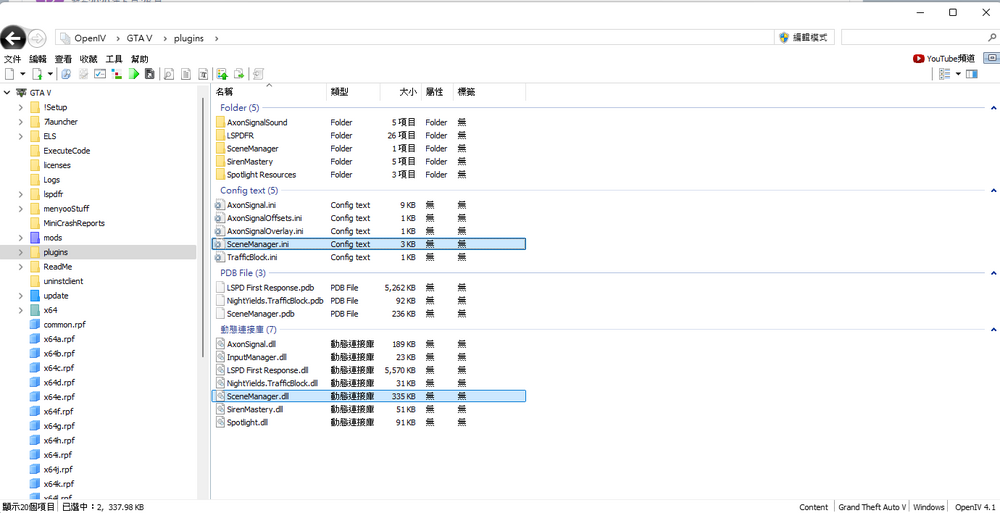Viewport: 1000px width, 513px height.
Task: Open the 收藏 menu
Action: [x=89, y=59]
